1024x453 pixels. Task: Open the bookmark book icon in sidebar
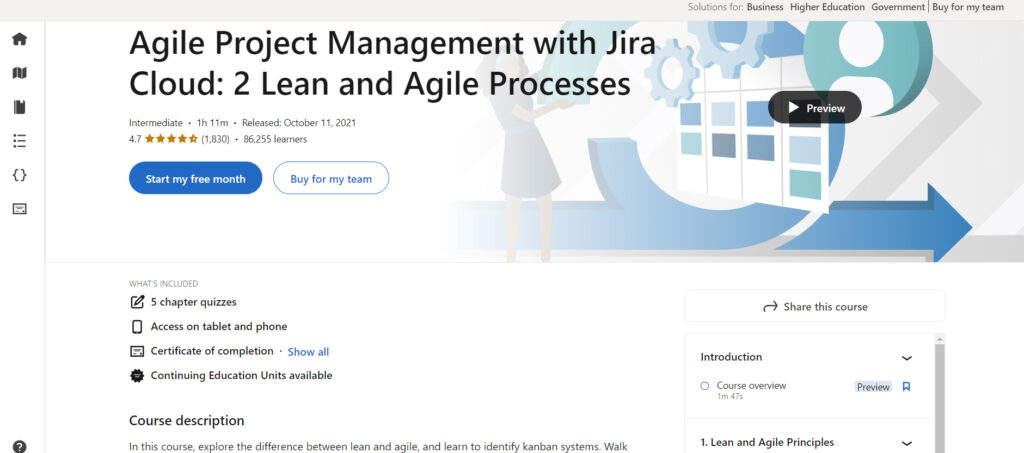tap(19, 107)
